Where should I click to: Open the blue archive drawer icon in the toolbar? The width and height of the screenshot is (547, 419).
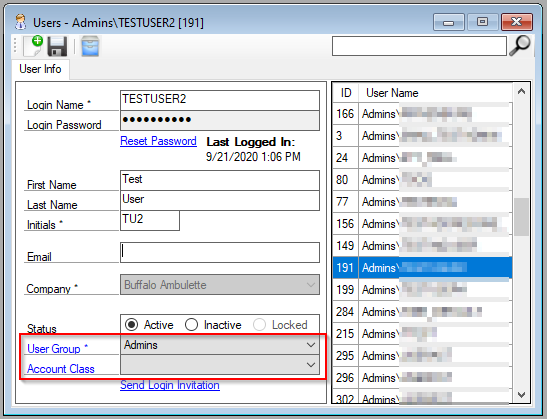90,46
